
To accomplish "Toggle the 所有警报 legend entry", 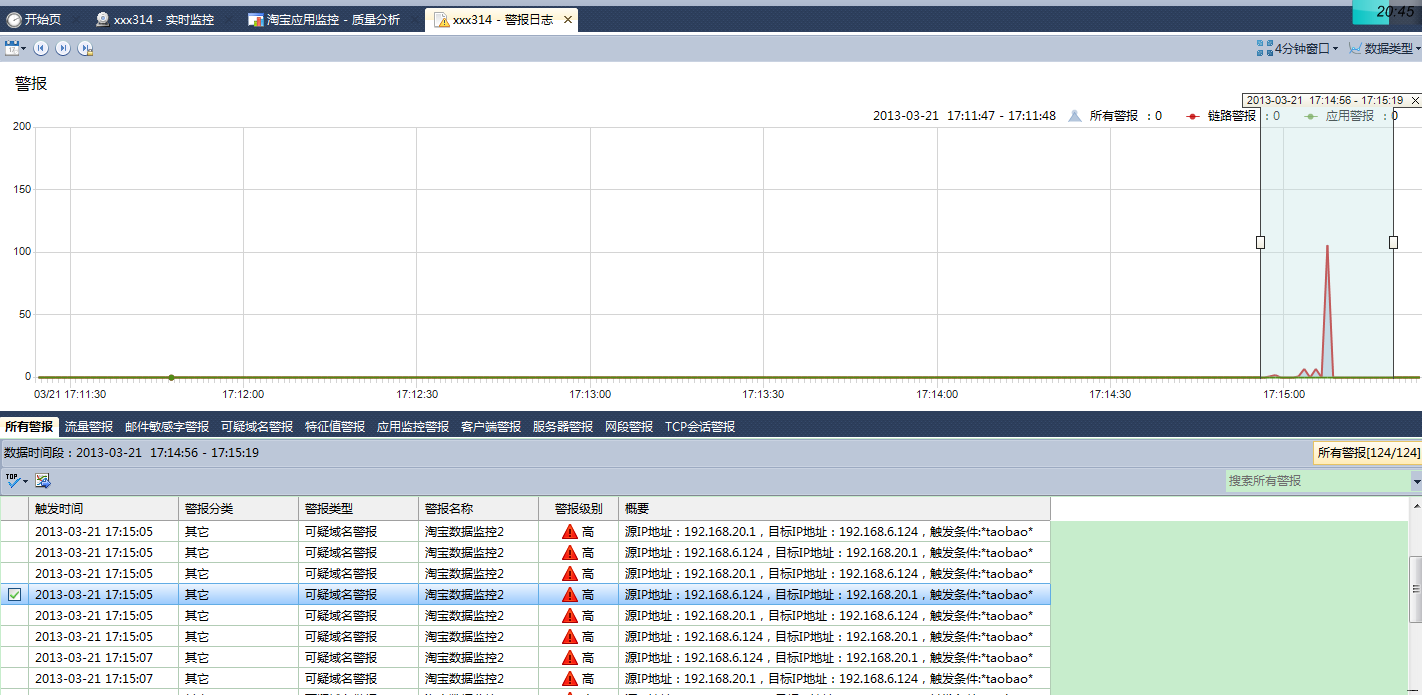I will (1115, 116).
